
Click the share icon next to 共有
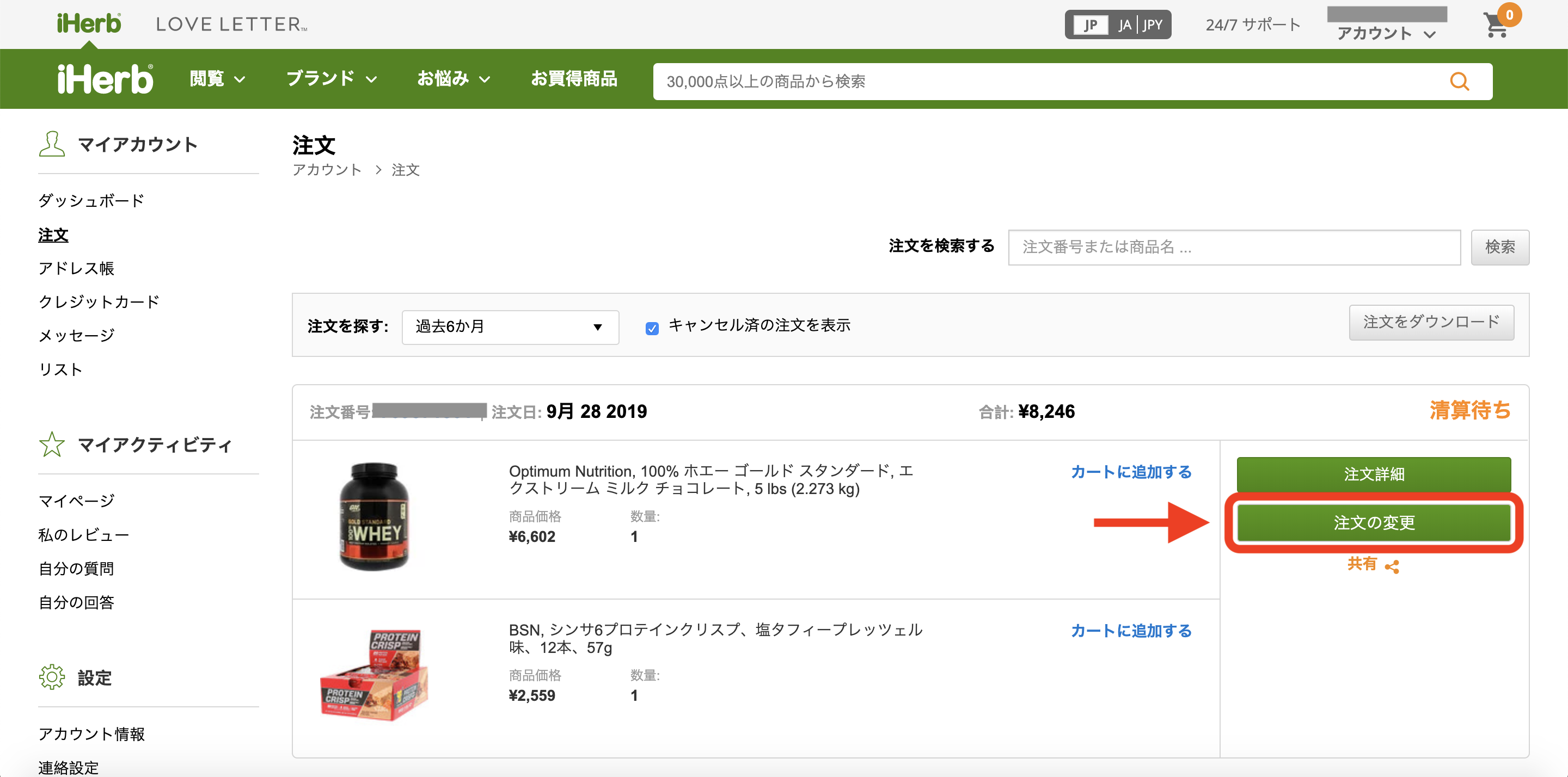(x=1392, y=566)
